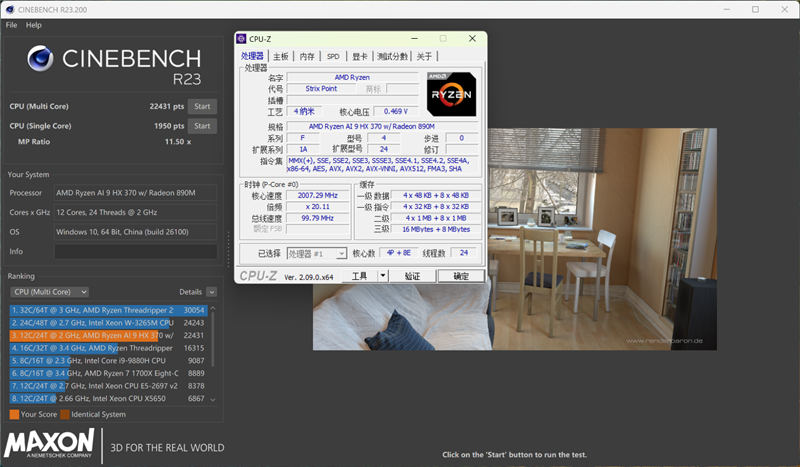The height and width of the screenshot is (467, 800).
Task: Switch to the 关于 tab in CPU-Z
Action: 424,56
